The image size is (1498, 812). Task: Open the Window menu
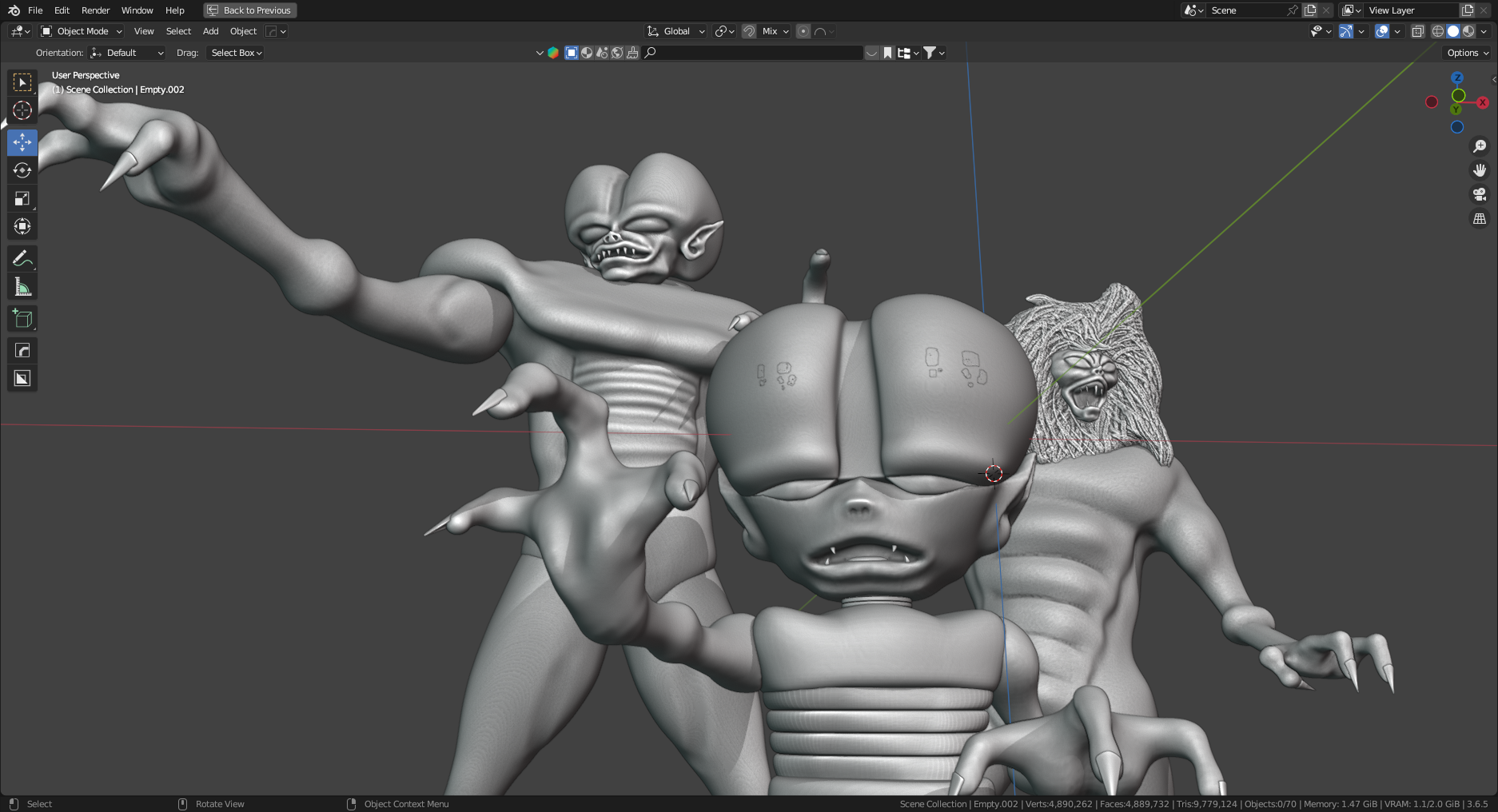[137, 10]
